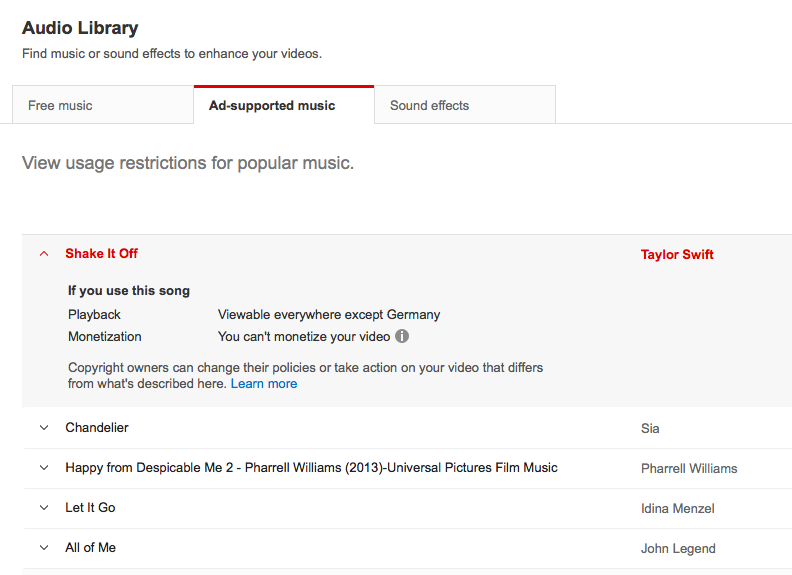Switch to the Free music tab

pyautogui.click(x=60, y=106)
